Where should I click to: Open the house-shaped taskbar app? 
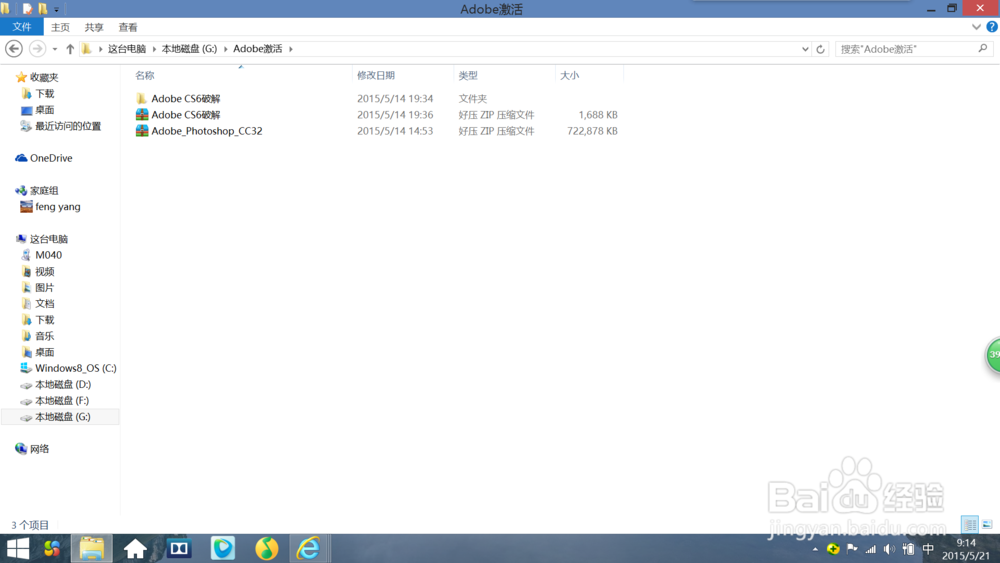pyautogui.click(x=135, y=548)
